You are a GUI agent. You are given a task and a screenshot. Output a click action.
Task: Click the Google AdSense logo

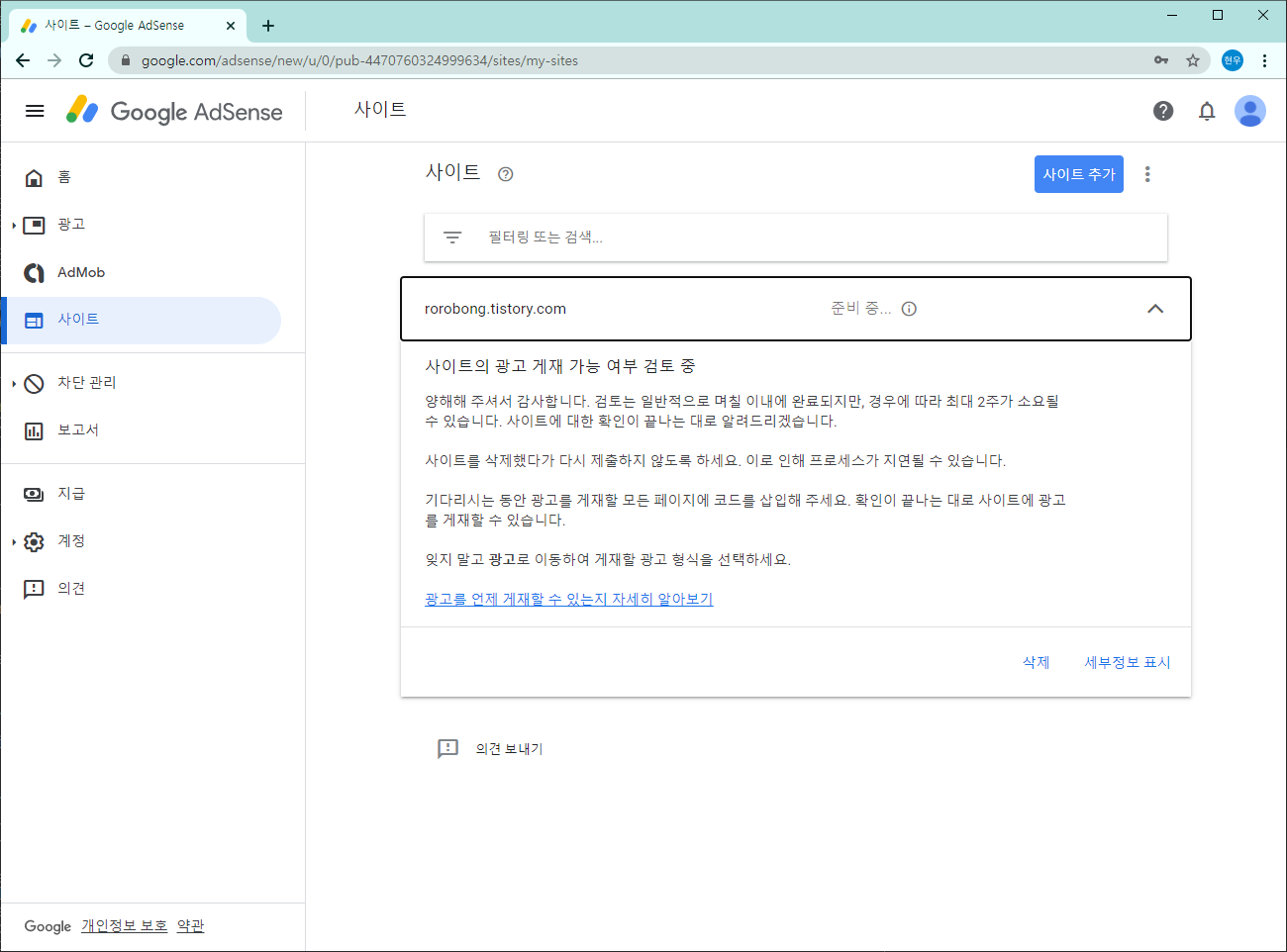click(x=174, y=111)
